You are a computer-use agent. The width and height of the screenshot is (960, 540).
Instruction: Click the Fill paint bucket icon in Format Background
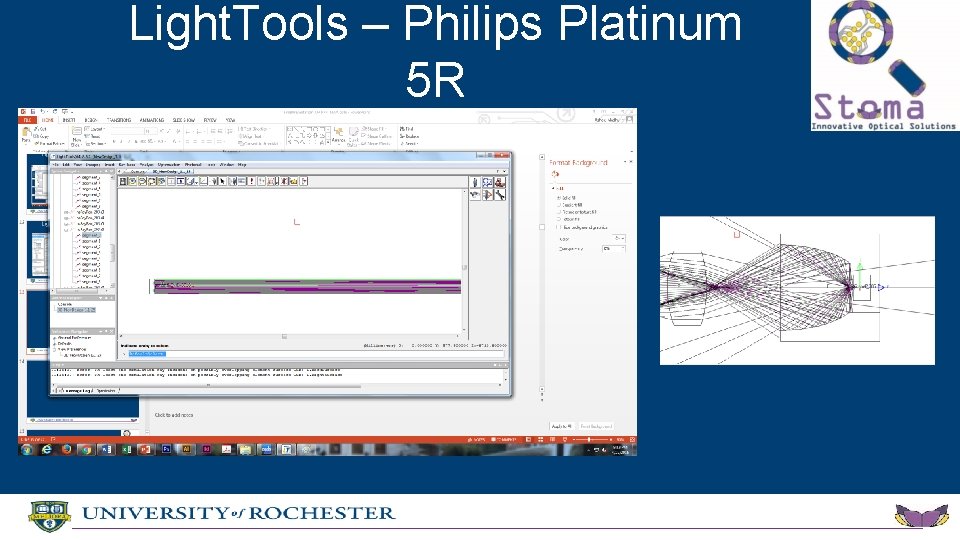tap(555, 174)
